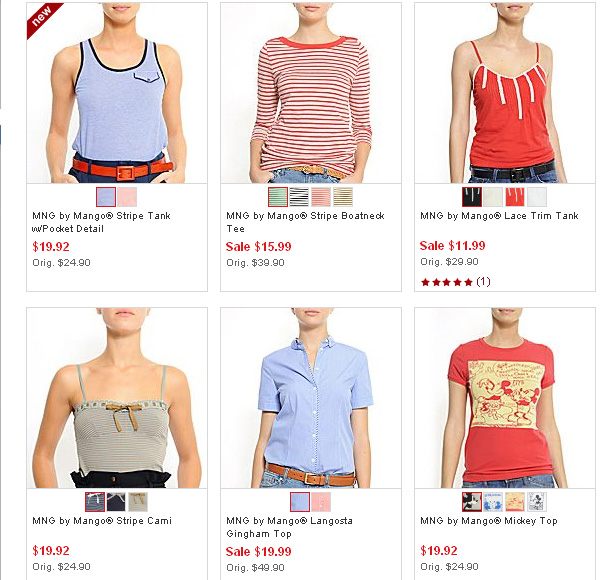Click the blue Stripe Tank product photo
This screenshot has height=580, width=601.
point(117,93)
